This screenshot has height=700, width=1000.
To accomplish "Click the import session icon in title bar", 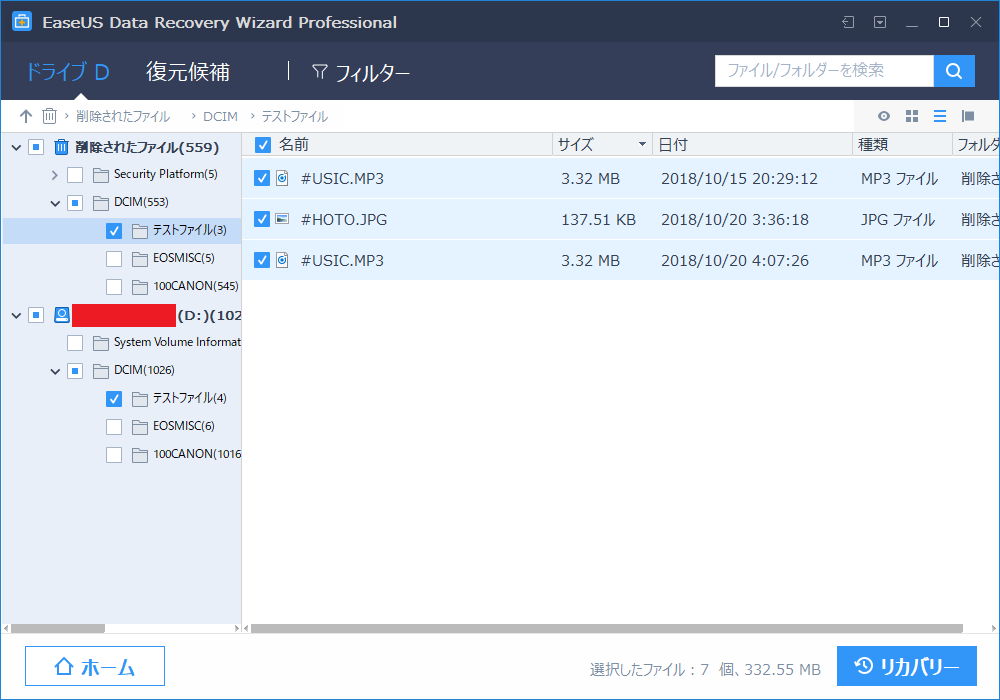I will click(x=848, y=22).
